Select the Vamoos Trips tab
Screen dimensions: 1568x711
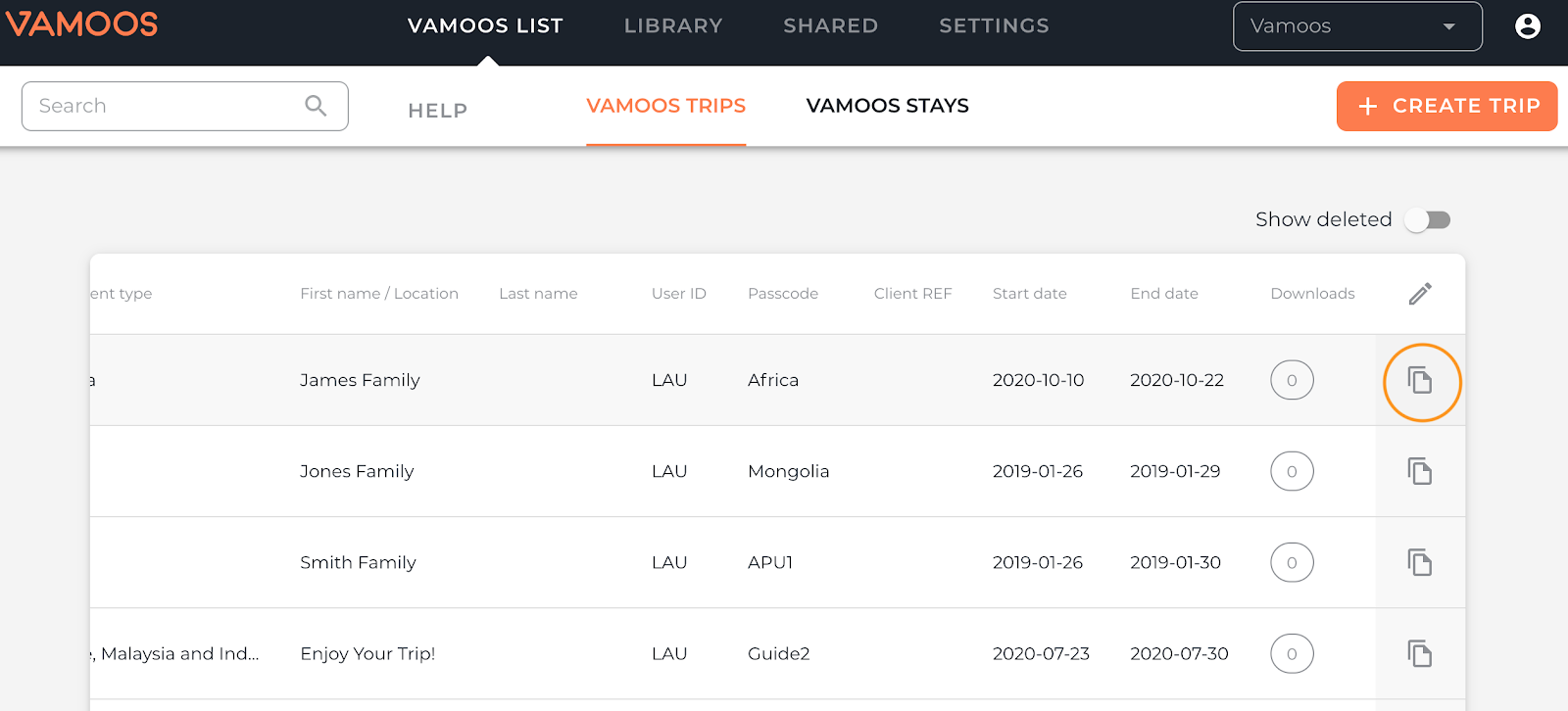(x=665, y=106)
